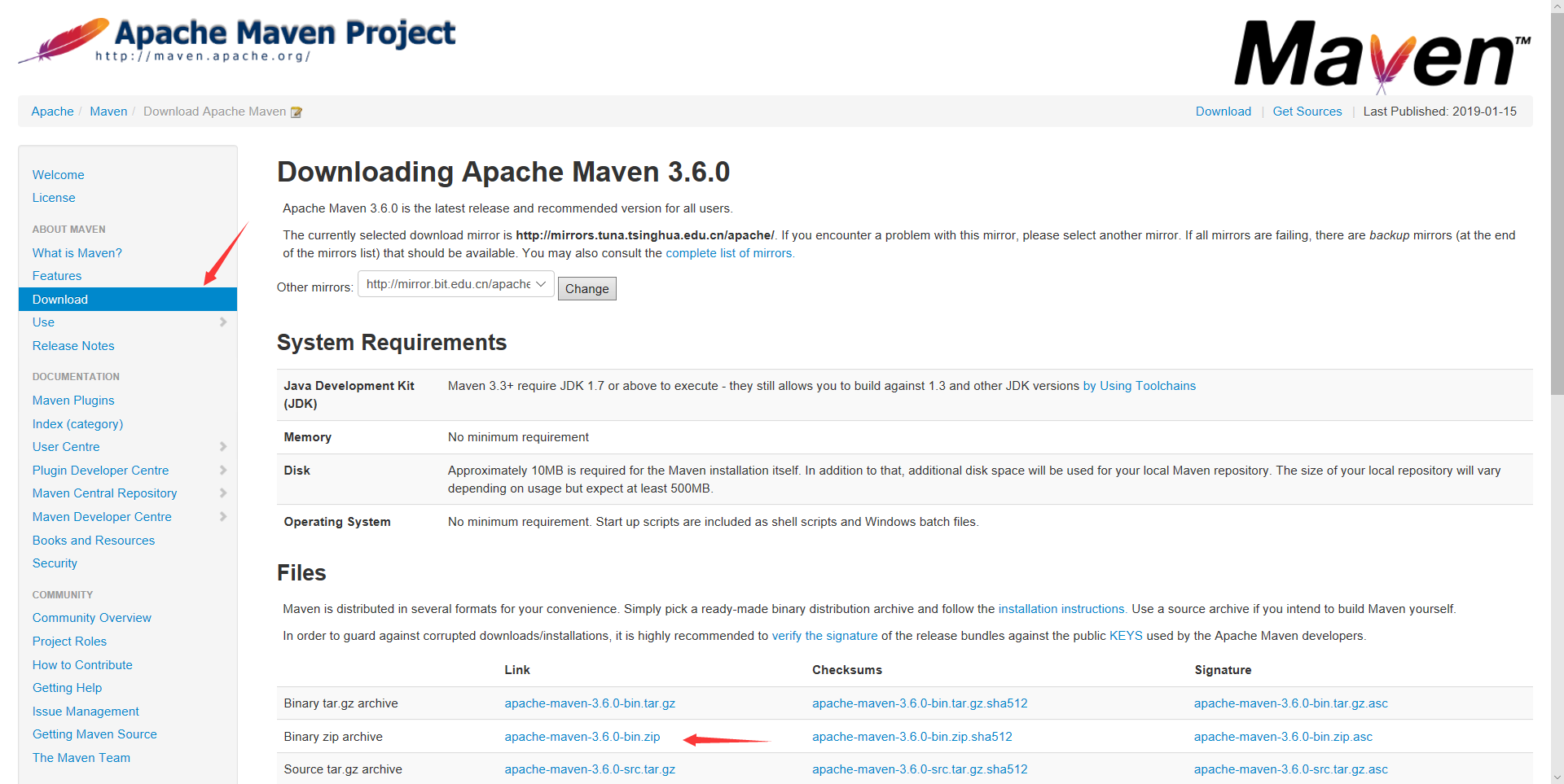
Task: Click the Change mirror button
Action: (586, 289)
